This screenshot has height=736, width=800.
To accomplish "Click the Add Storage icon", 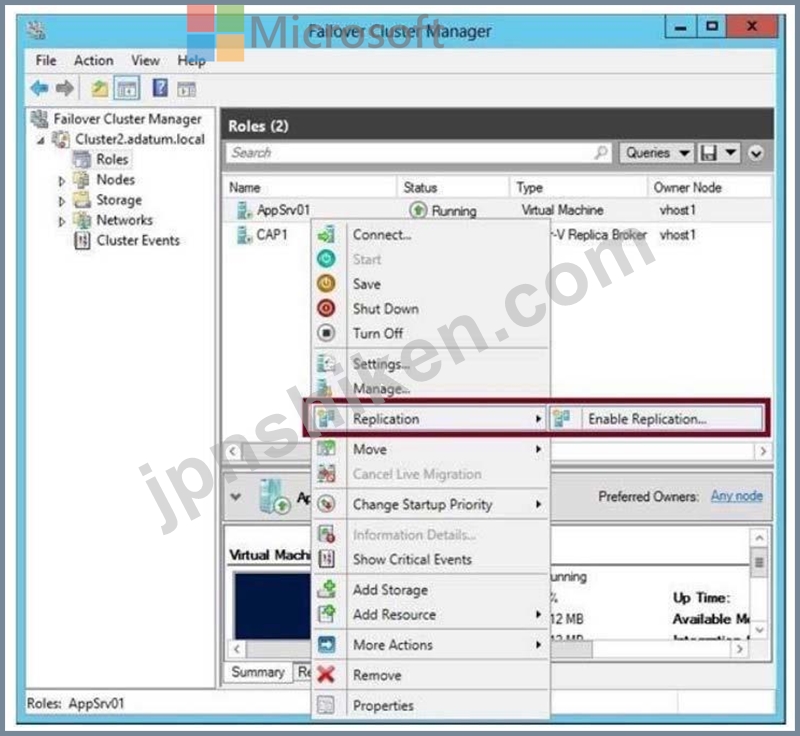I will coord(327,589).
